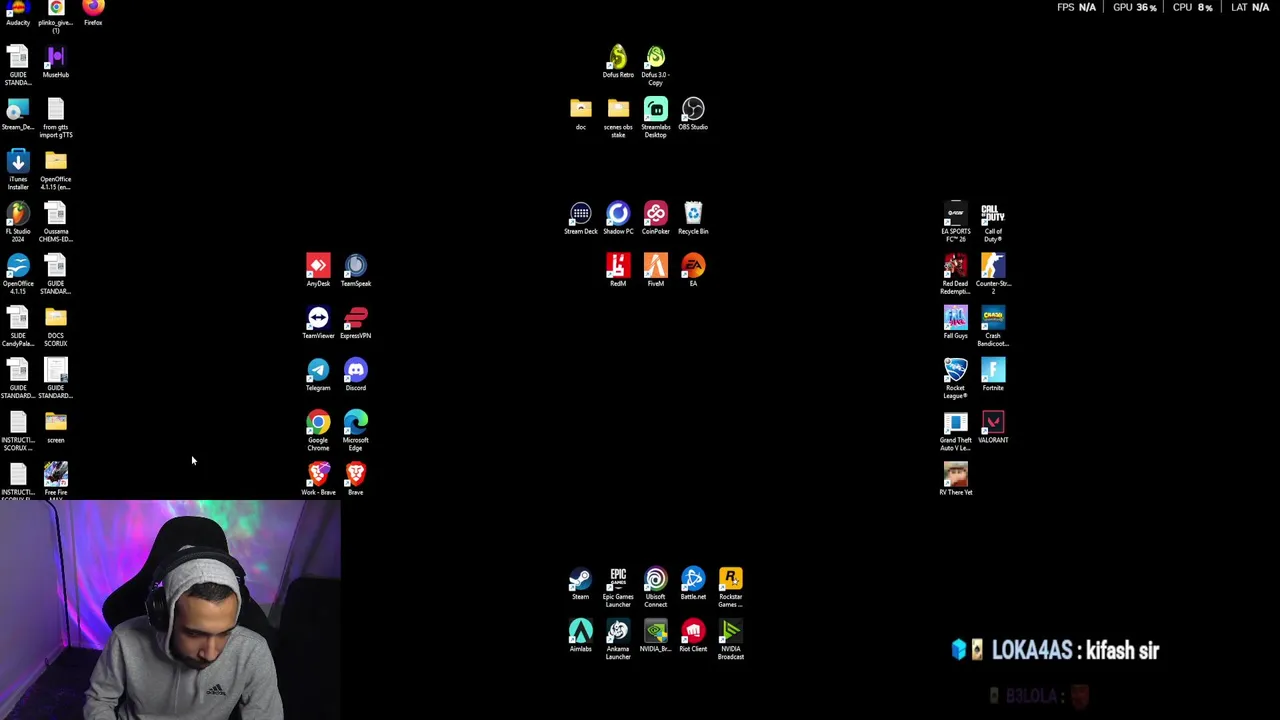Launch Microsoft Edge shortcut
Viewport: 1280px width, 720px height.
click(356, 430)
